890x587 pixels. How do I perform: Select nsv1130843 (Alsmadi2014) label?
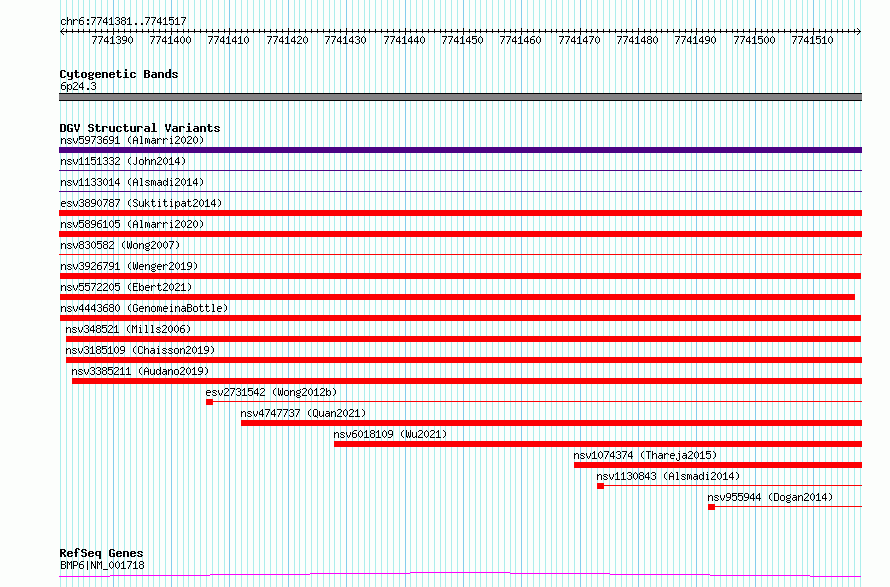coord(668,476)
